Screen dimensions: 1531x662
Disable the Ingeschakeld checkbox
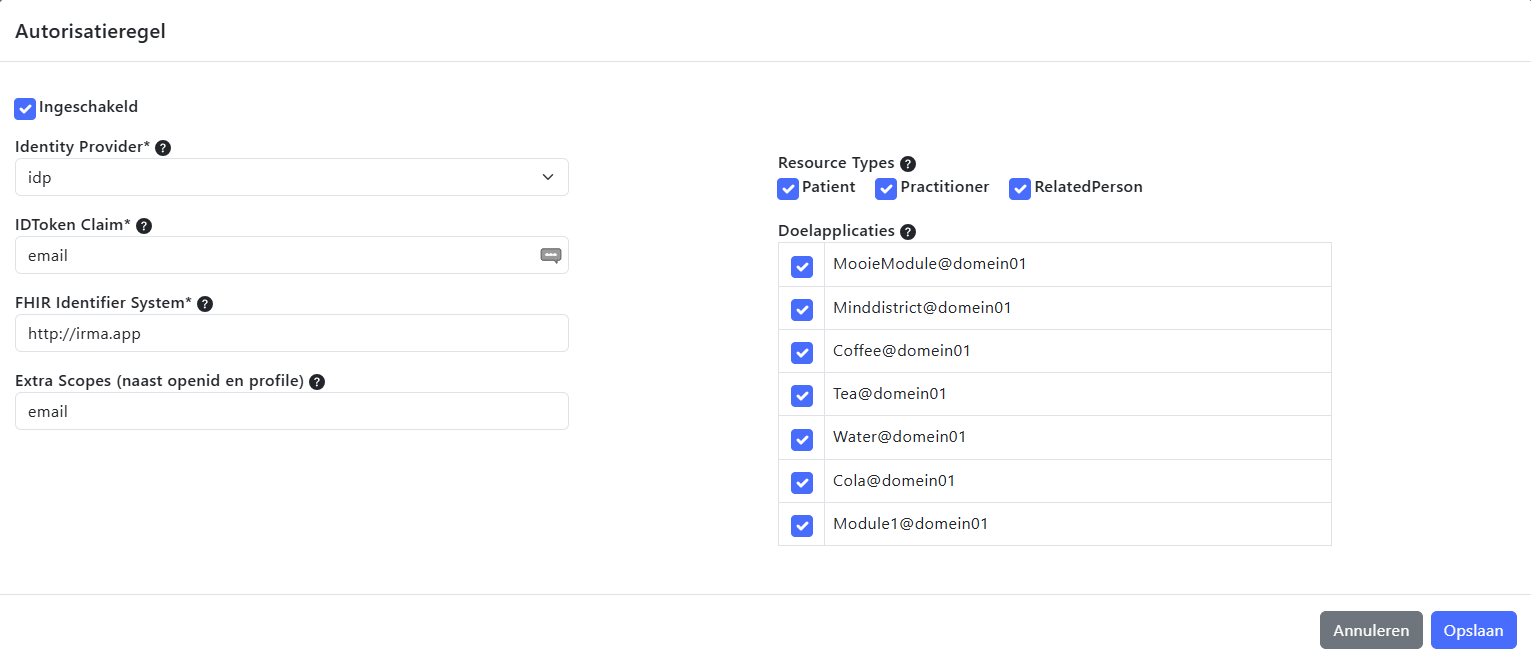pos(25,108)
